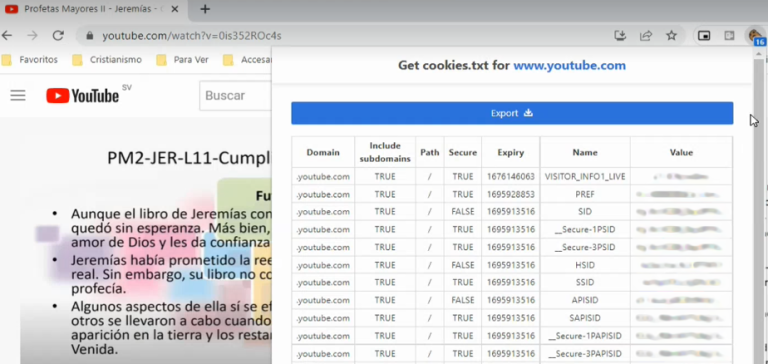Toggle the browser side panel icon
768x364 pixels.
point(729,36)
